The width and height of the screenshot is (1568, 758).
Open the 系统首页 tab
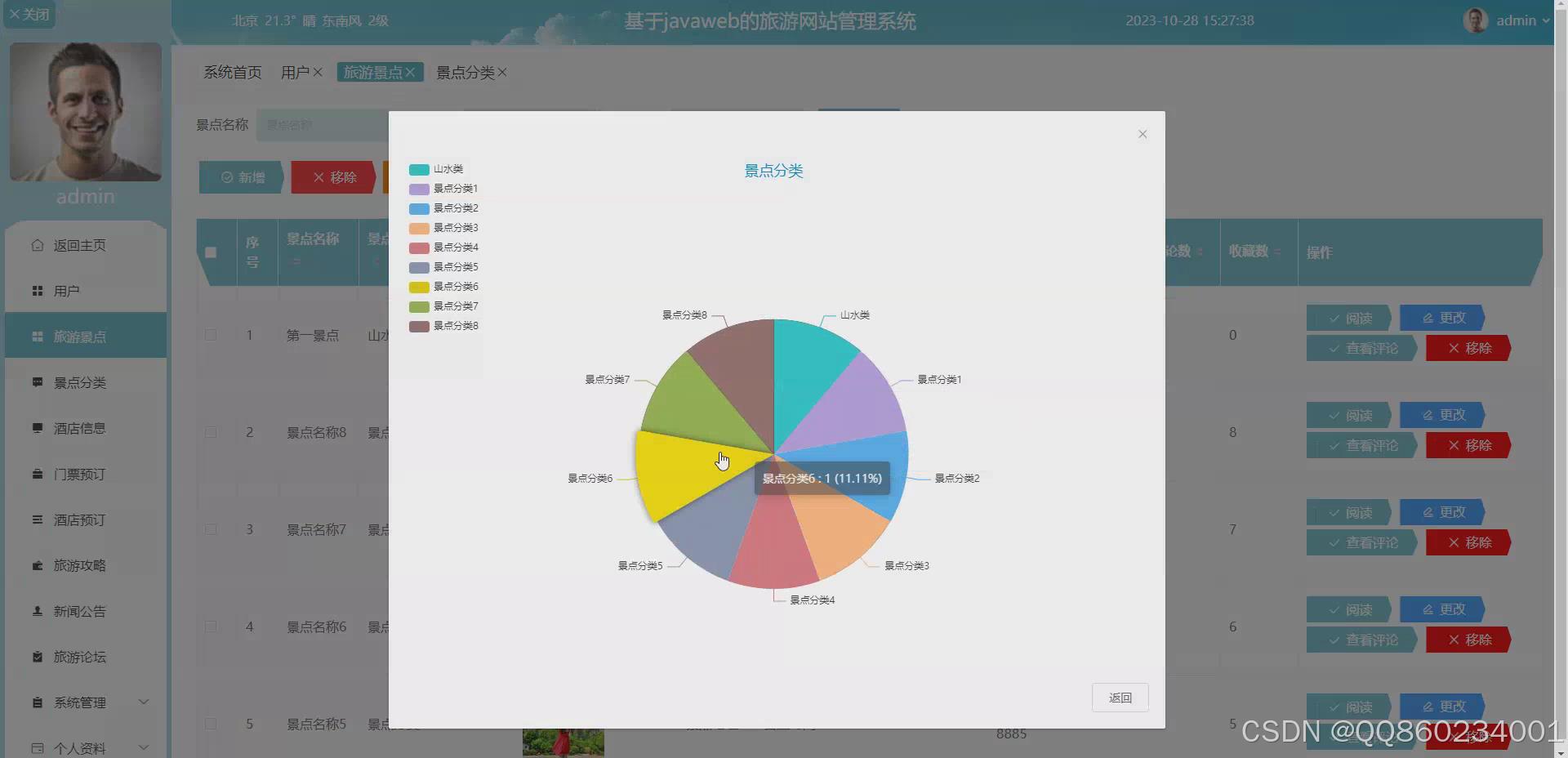pyautogui.click(x=233, y=73)
